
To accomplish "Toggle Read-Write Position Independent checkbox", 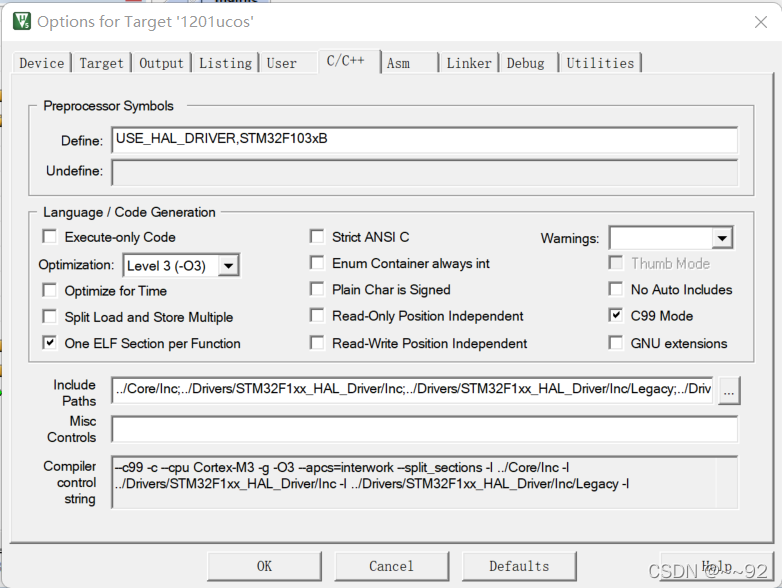I will point(317,343).
